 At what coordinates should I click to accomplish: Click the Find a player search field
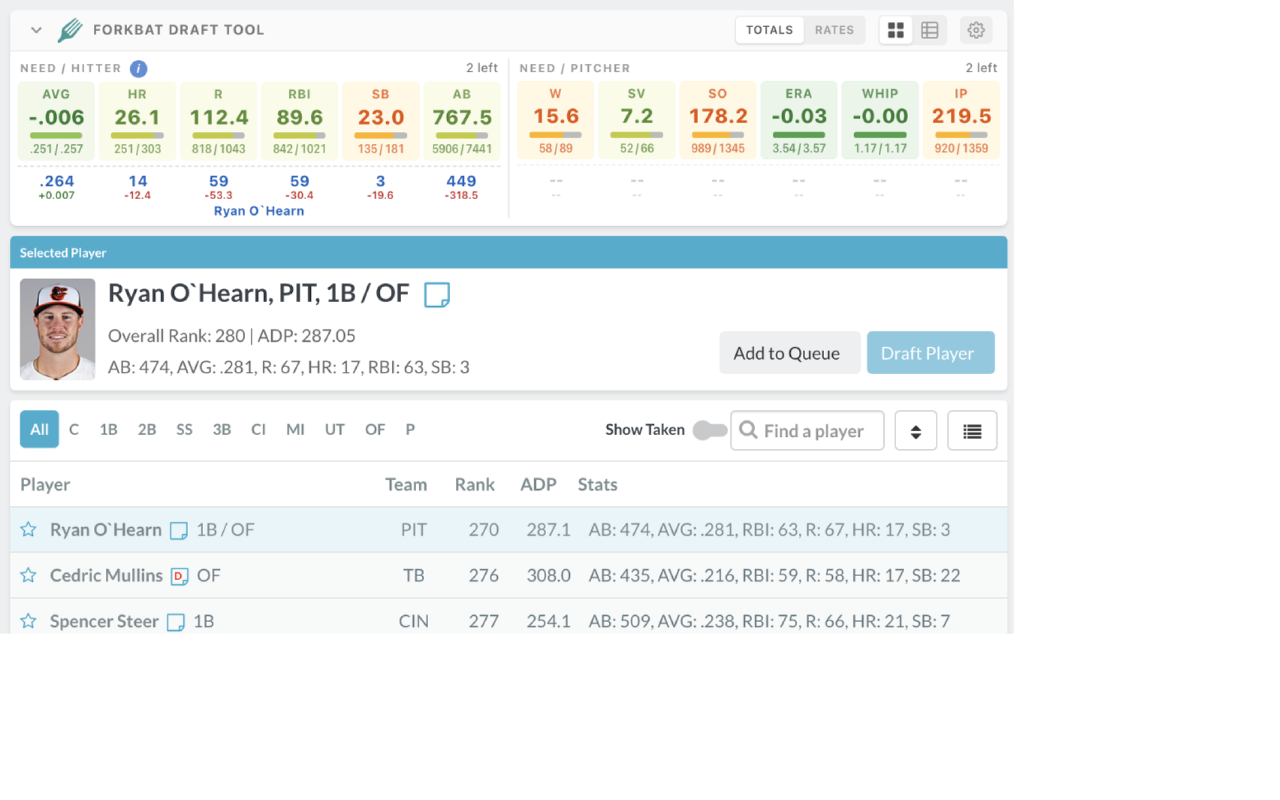pyautogui.click(x=807, y=431)
